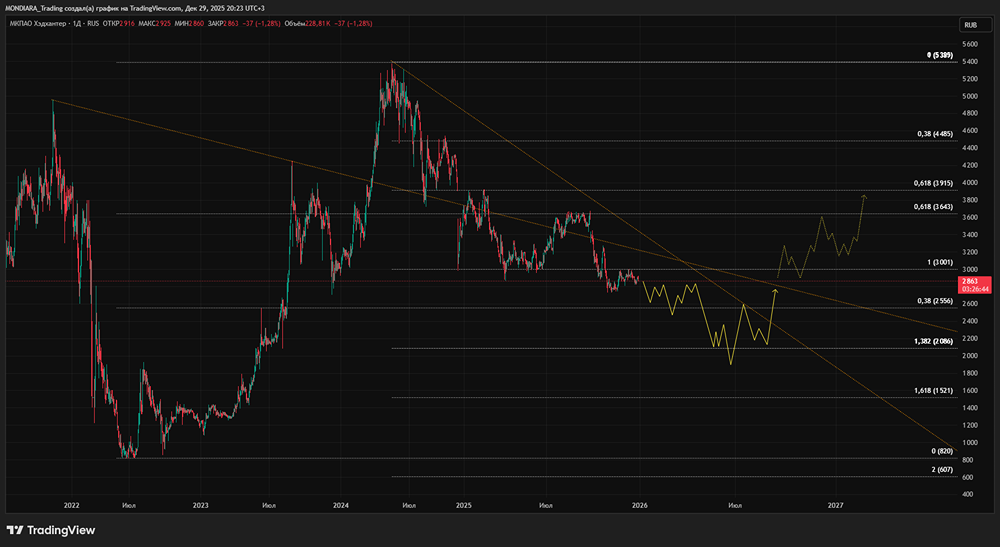Click the -37 (-1,28%) price change after ЗАКР
1000x547 pixels.
[261, 24]
